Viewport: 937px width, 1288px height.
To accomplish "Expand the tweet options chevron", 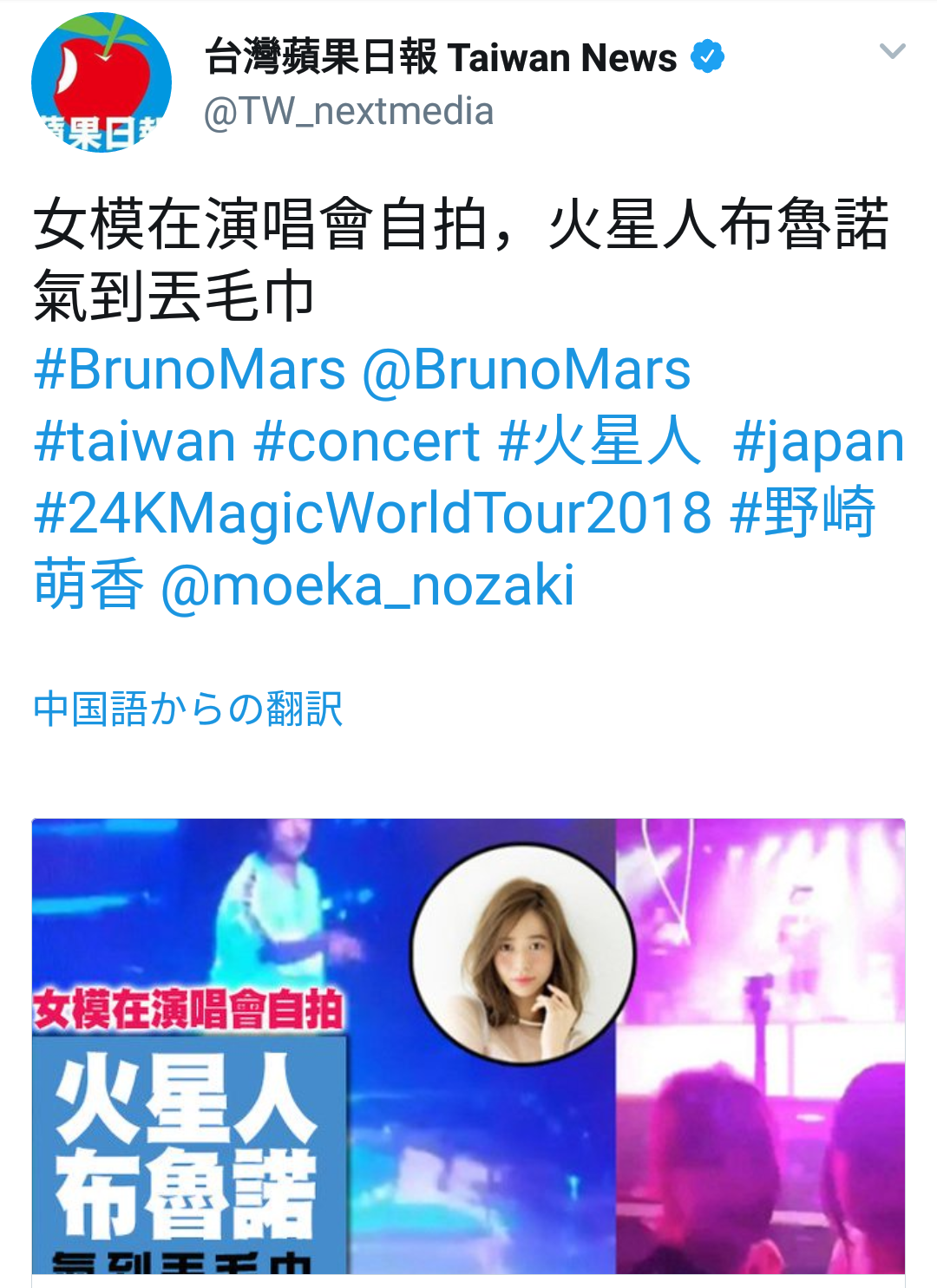I will (x=893, y=51).
